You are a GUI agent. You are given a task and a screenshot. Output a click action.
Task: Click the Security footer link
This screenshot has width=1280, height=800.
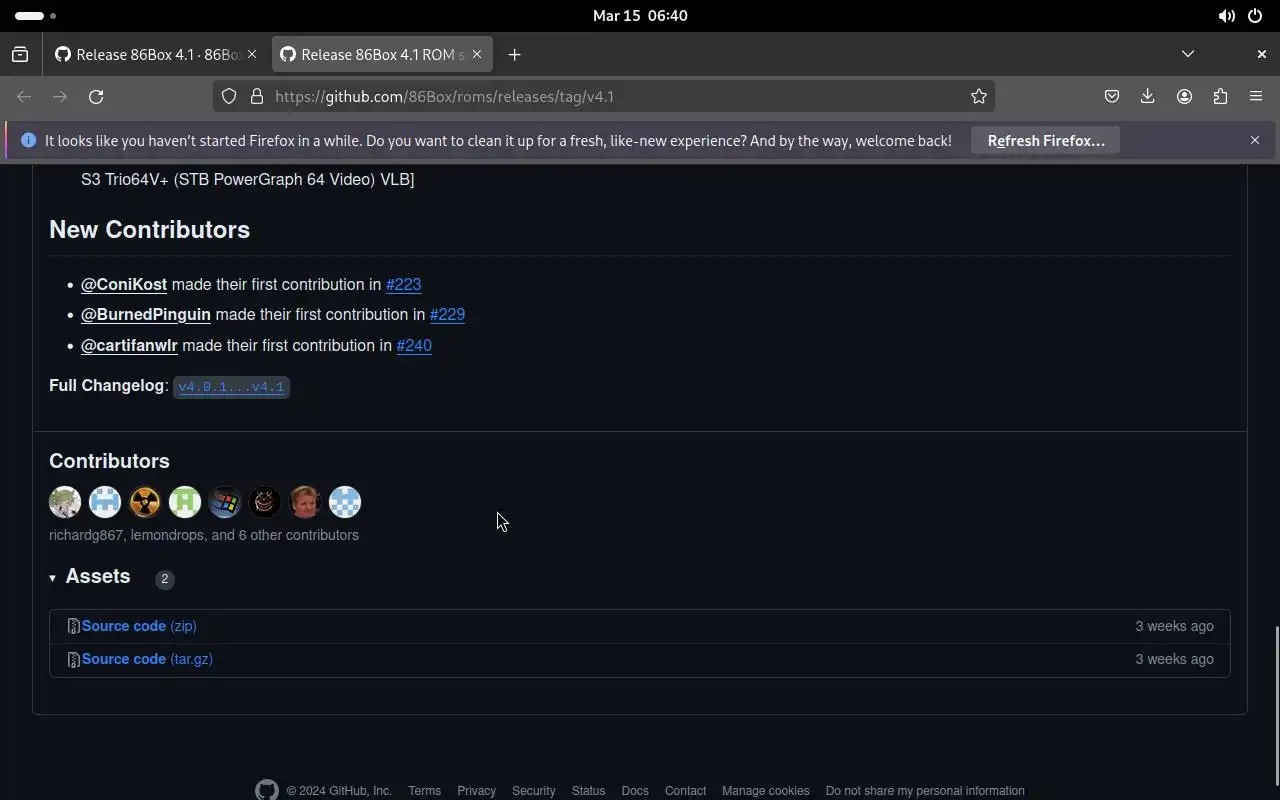click(533, 791)
